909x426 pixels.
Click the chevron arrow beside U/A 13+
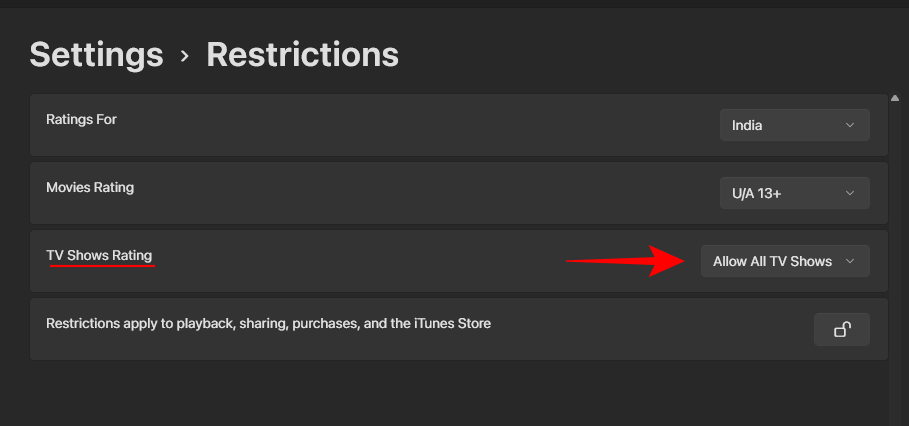[x=850, y=193]
